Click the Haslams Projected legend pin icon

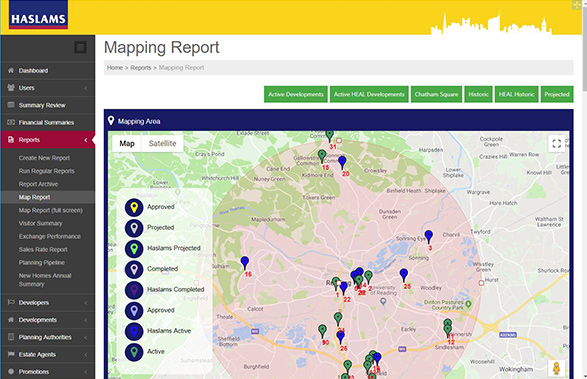click(134, 249)
